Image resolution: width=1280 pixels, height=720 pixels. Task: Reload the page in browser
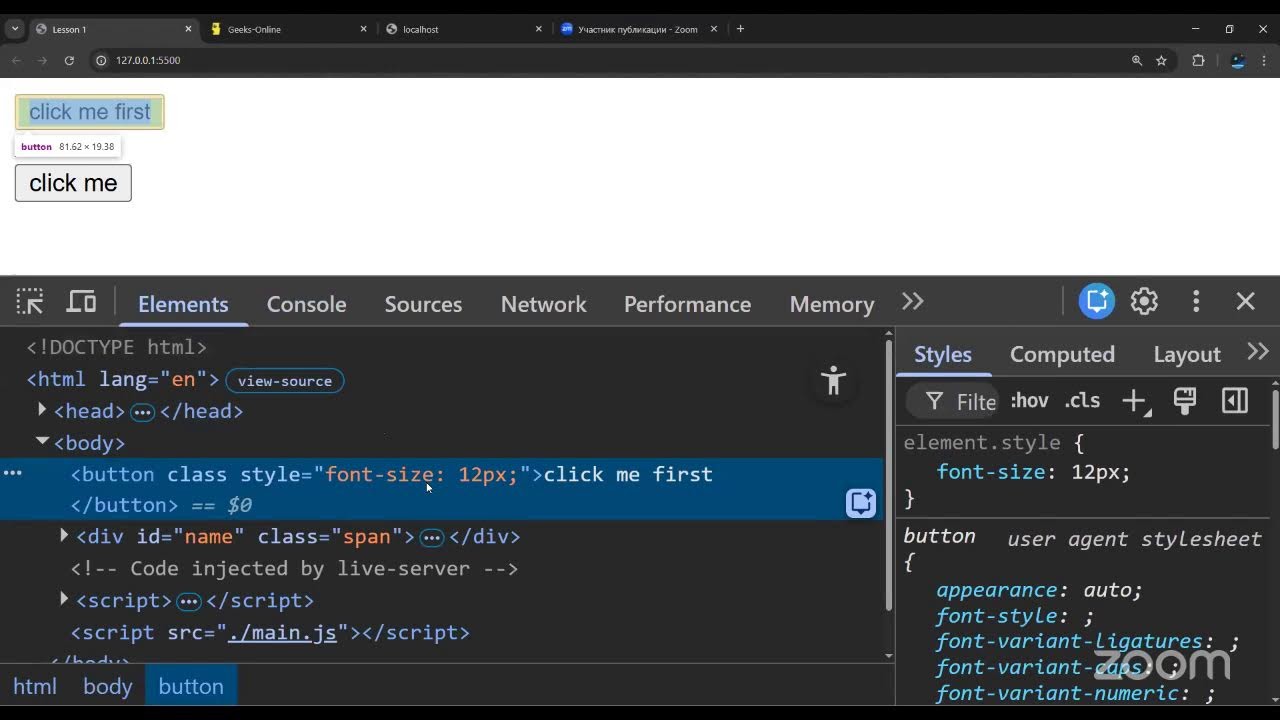(x=69, y=60)
